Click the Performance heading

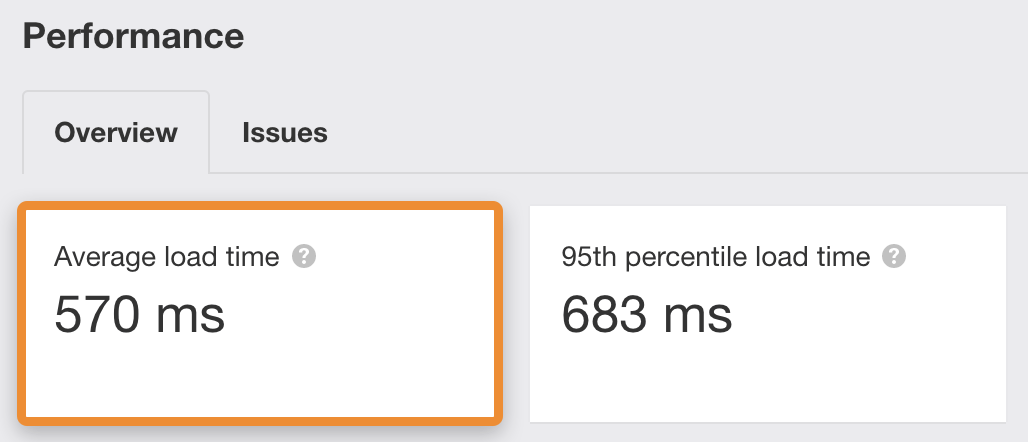coord(133,35)
